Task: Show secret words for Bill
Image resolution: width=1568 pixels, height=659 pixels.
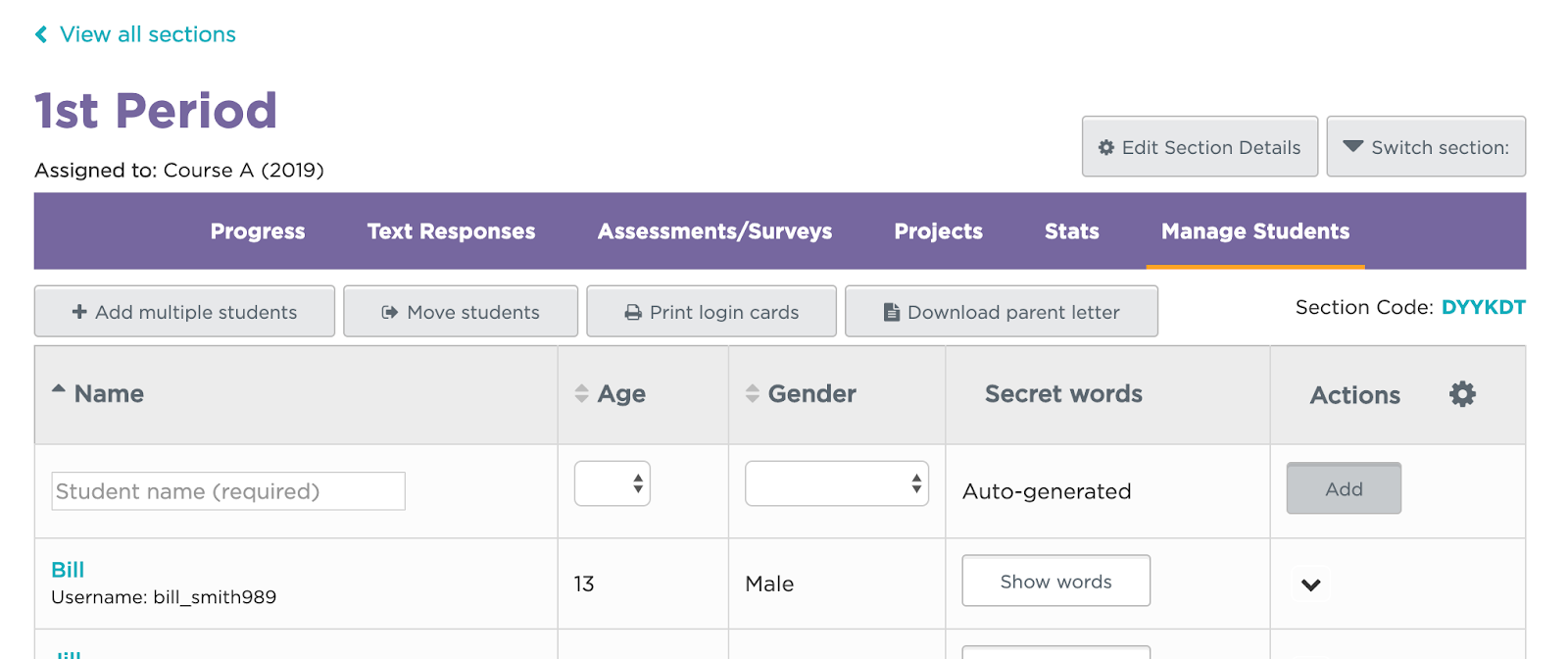Action: 1055,582
